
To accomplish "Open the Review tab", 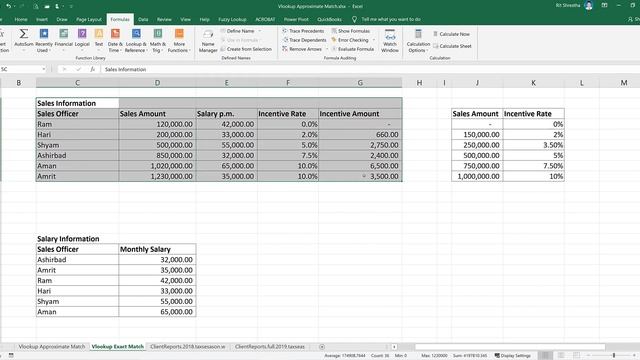I will point(164,19).
